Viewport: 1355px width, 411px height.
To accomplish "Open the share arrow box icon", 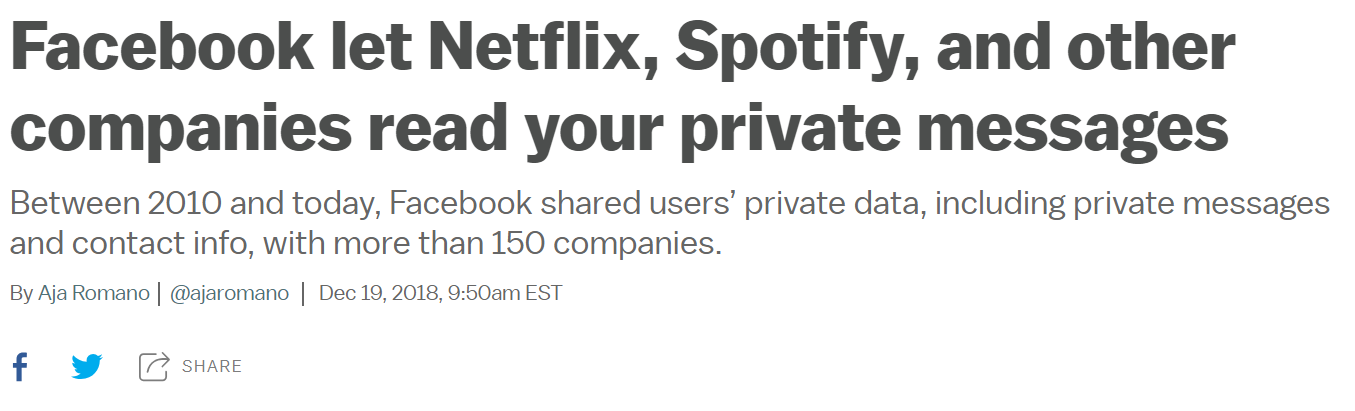I will pyautogui.click(x=154, y=367).
